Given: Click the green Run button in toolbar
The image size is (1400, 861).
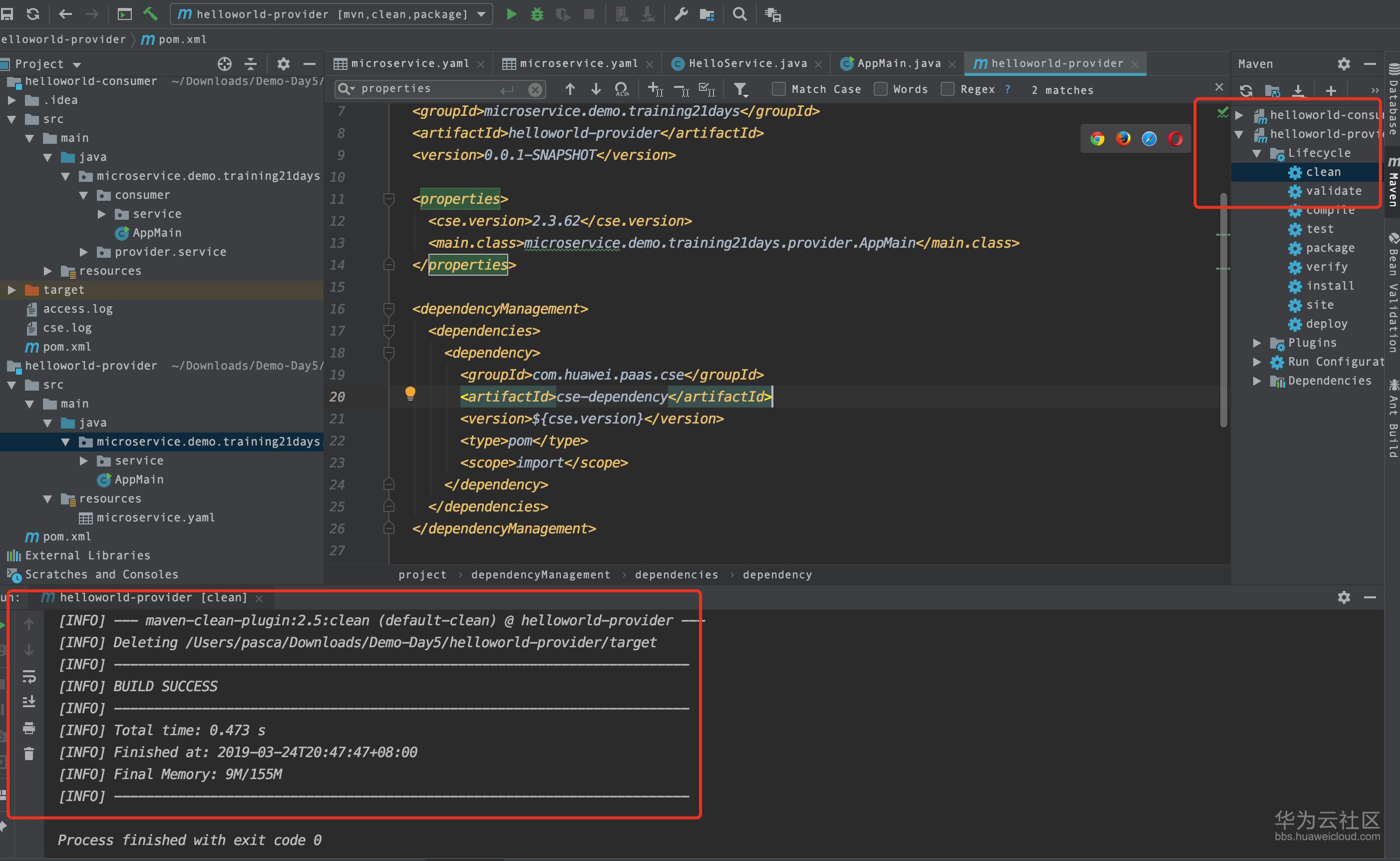Looking at the screenshot, I should [x=511, y=14].
